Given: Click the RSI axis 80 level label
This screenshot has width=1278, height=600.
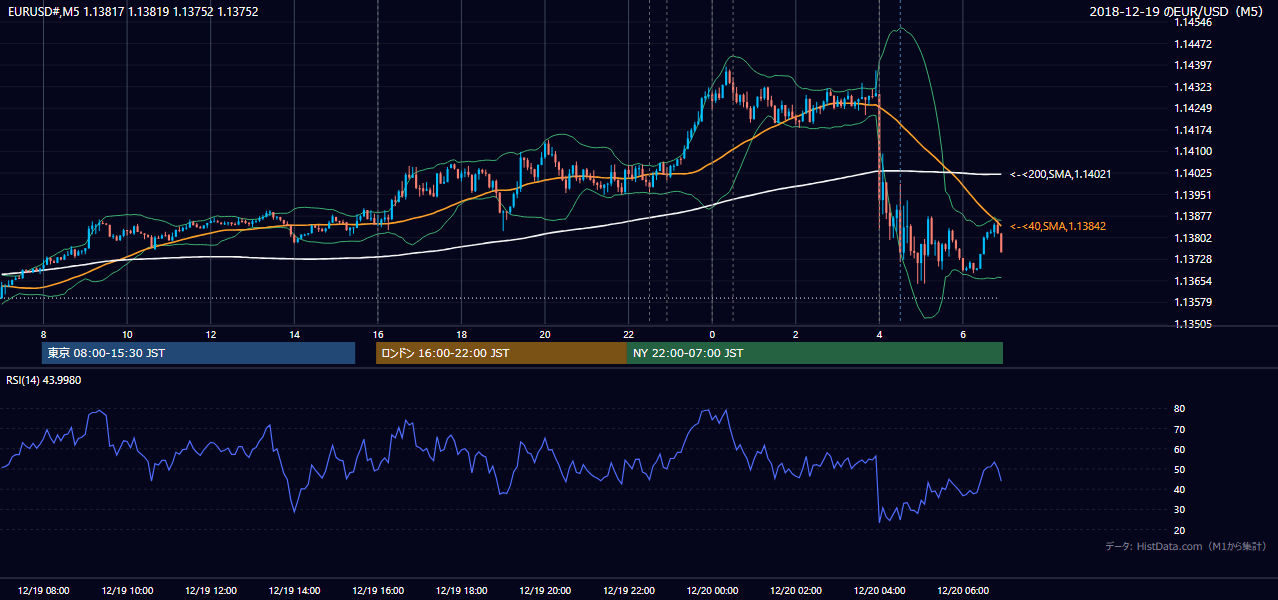Looking at the screenshot, I should point(1180,409).
